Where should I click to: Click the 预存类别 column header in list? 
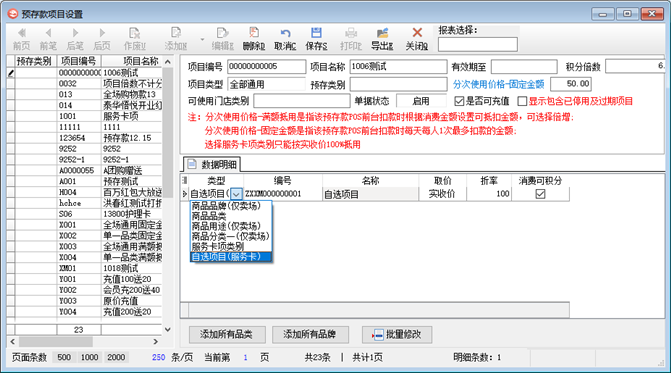[35, 61]
